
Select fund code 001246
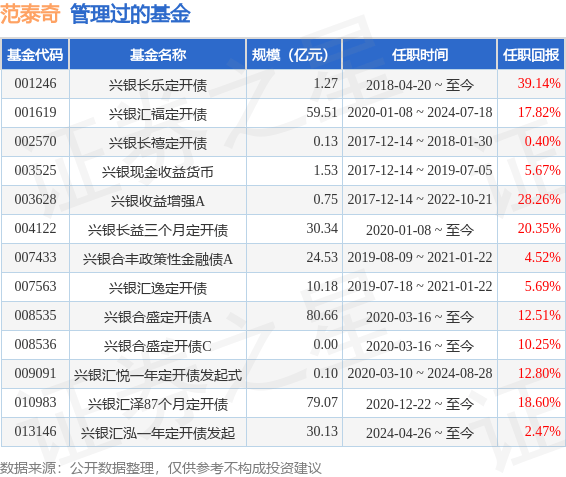pos(35,83)
